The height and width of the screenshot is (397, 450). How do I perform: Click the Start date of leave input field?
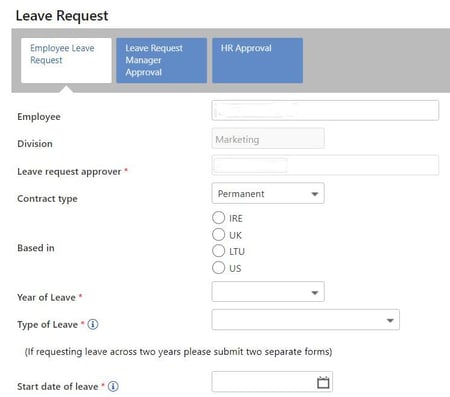pos(272,382)
